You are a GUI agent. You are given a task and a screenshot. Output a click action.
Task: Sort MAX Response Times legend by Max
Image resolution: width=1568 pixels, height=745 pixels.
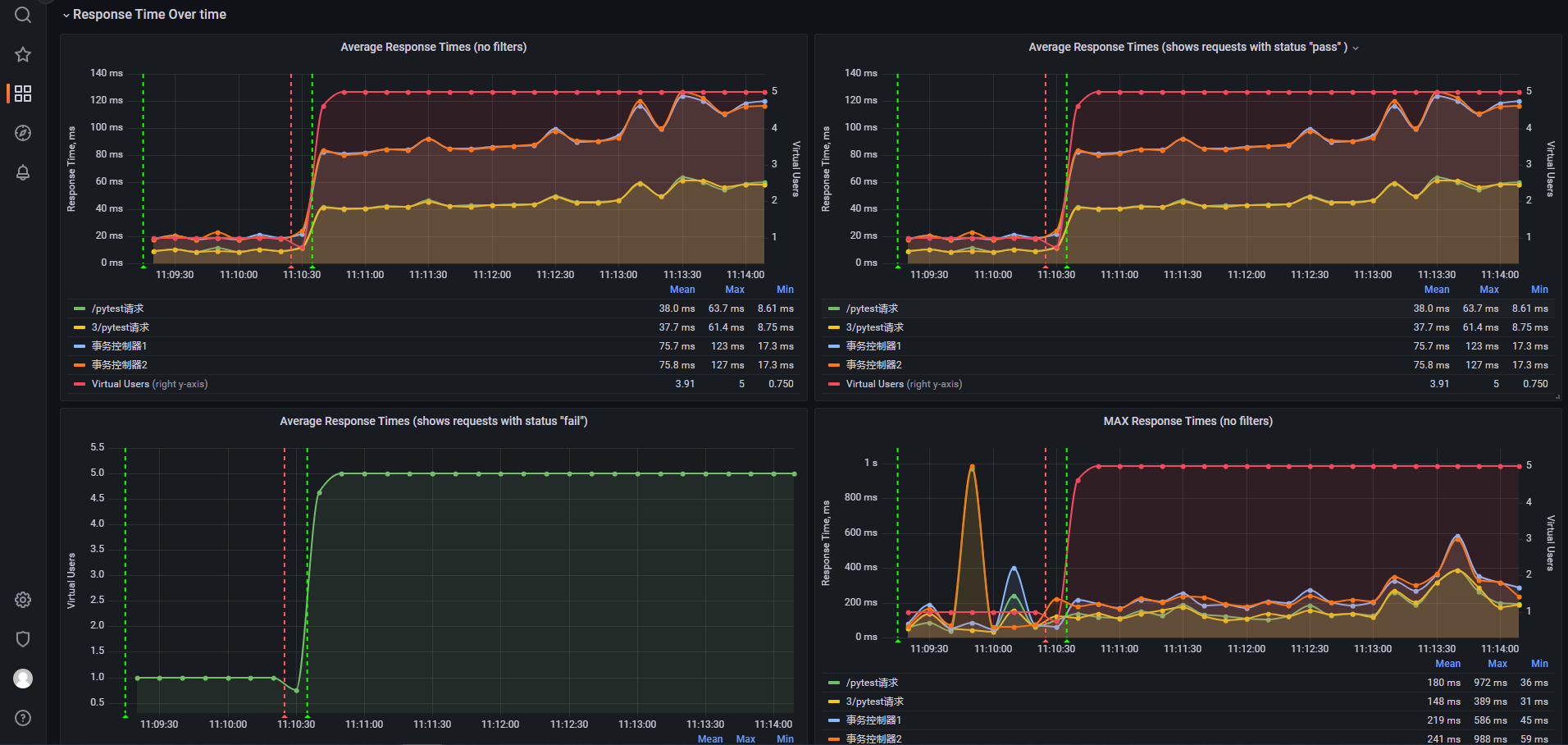(x=1497, y=664)
